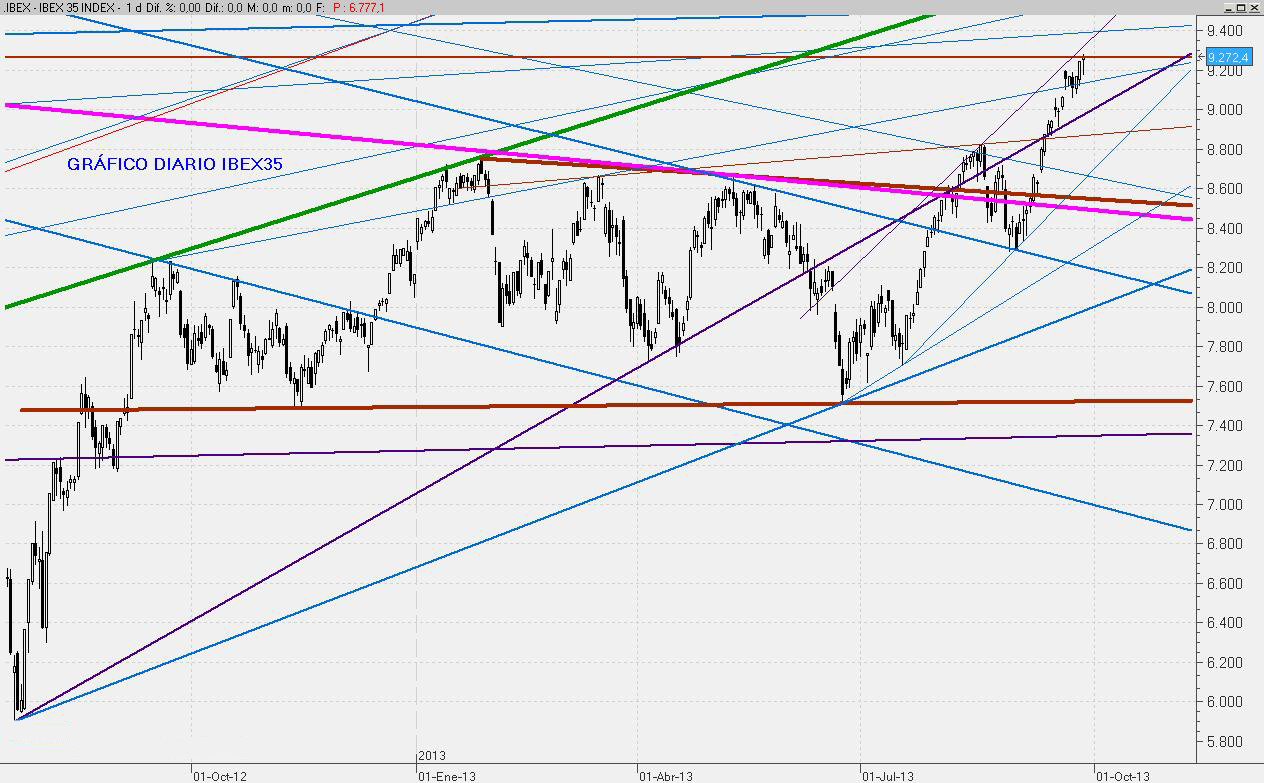
Task: Click the 01-Abr-13 date label on time axis
Action: (x=665, y=775)
